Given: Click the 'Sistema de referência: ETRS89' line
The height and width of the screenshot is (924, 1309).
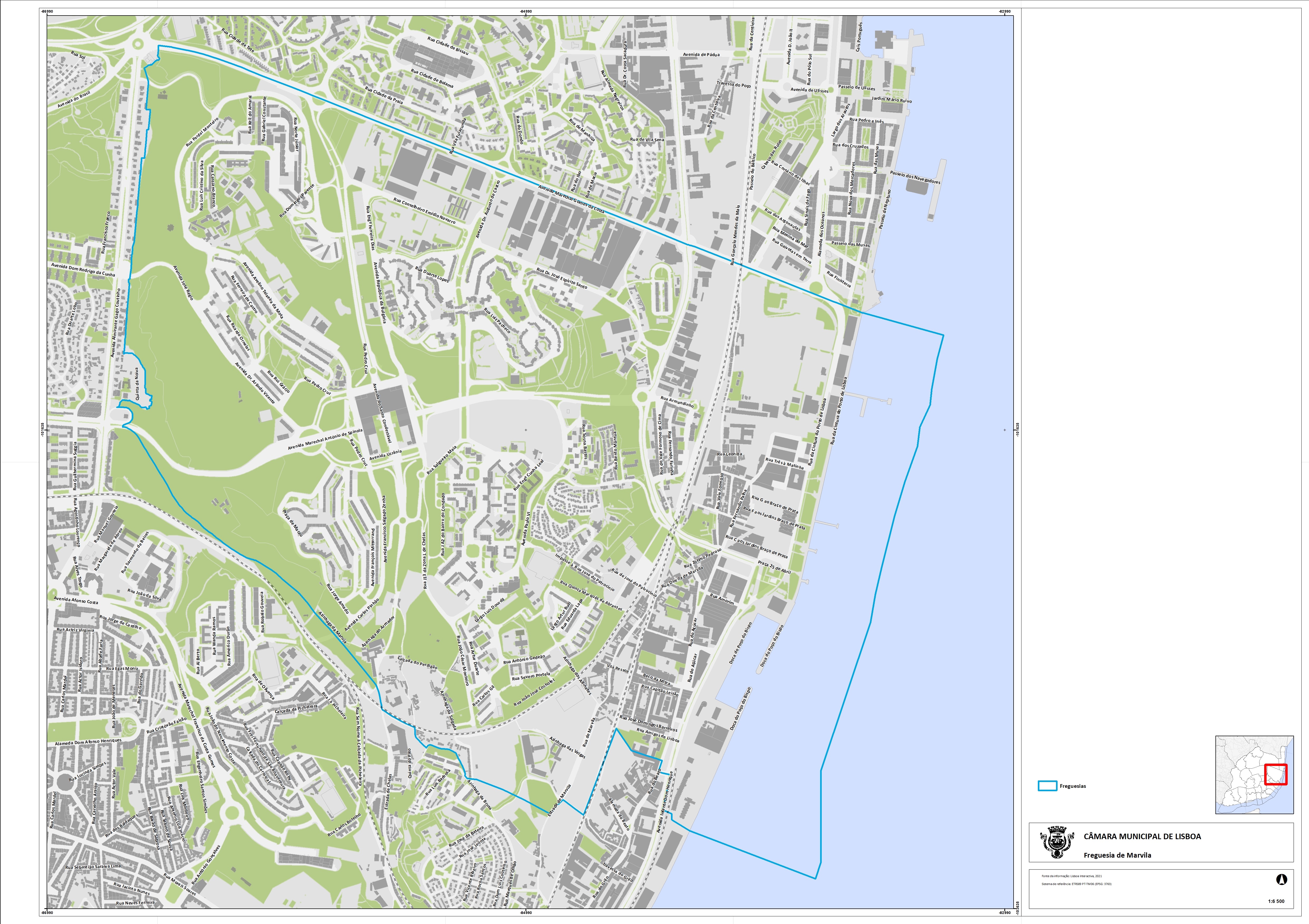Looking at the screenshot, I should click(x=1076, y=884).
